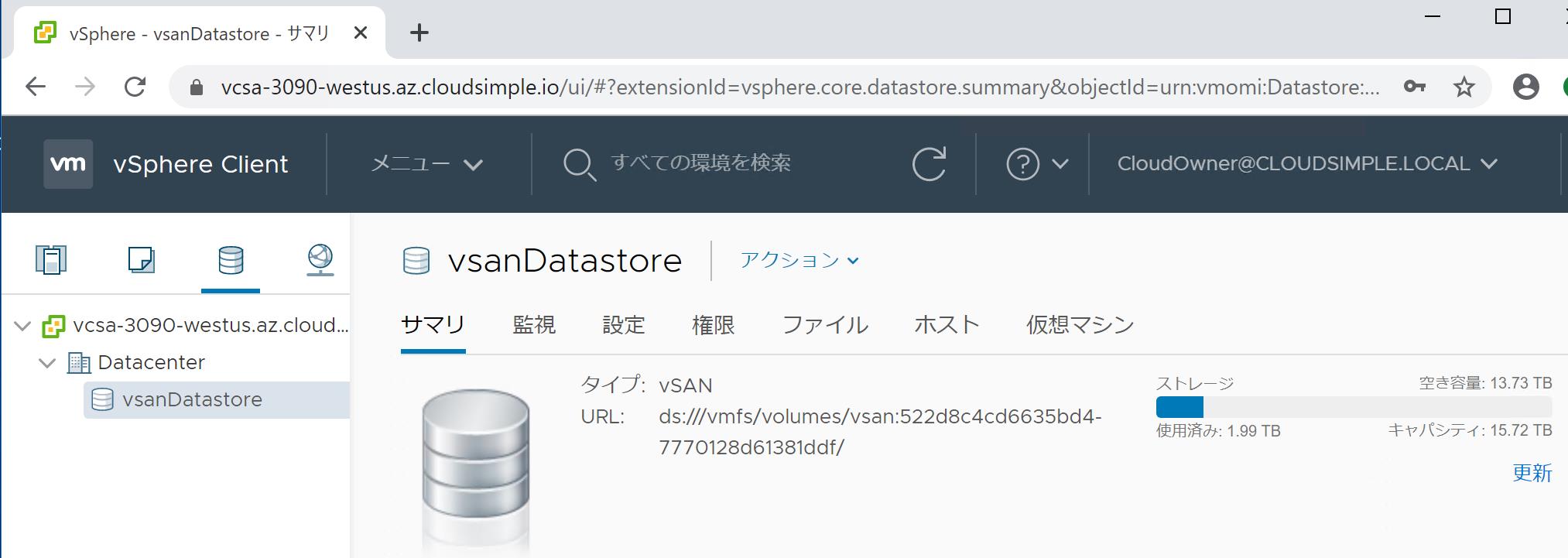Select the Storage inventory view icon
Image resolution: width=1568 pixels, height=558 pixels.
[231, 259]
